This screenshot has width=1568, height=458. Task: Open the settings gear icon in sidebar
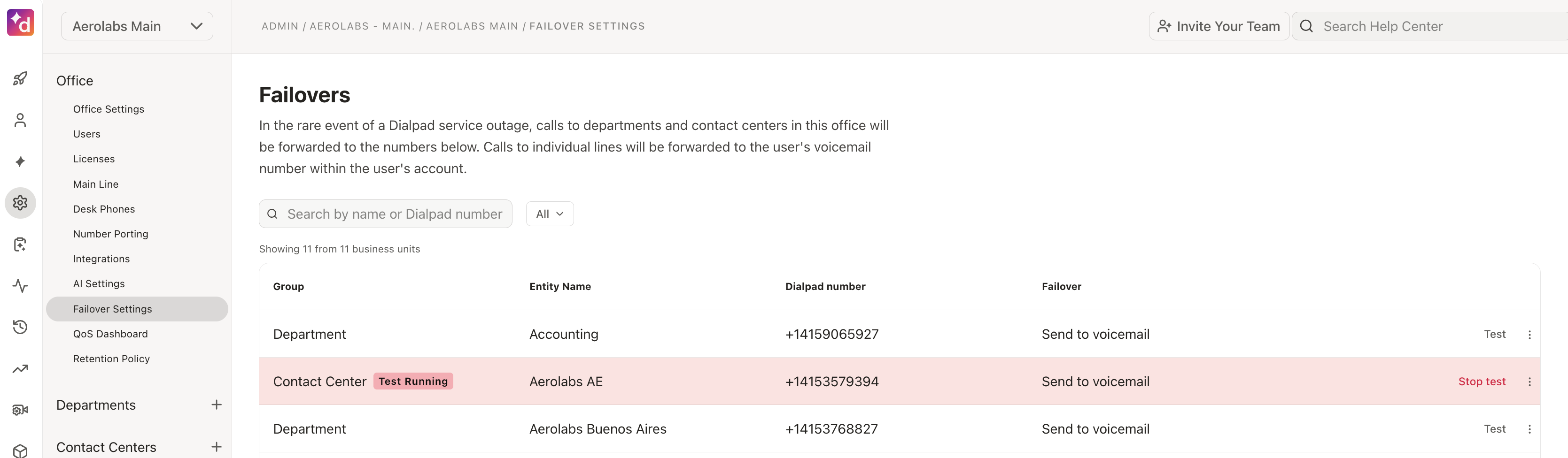pyautogui.click(x=20, y=203)
